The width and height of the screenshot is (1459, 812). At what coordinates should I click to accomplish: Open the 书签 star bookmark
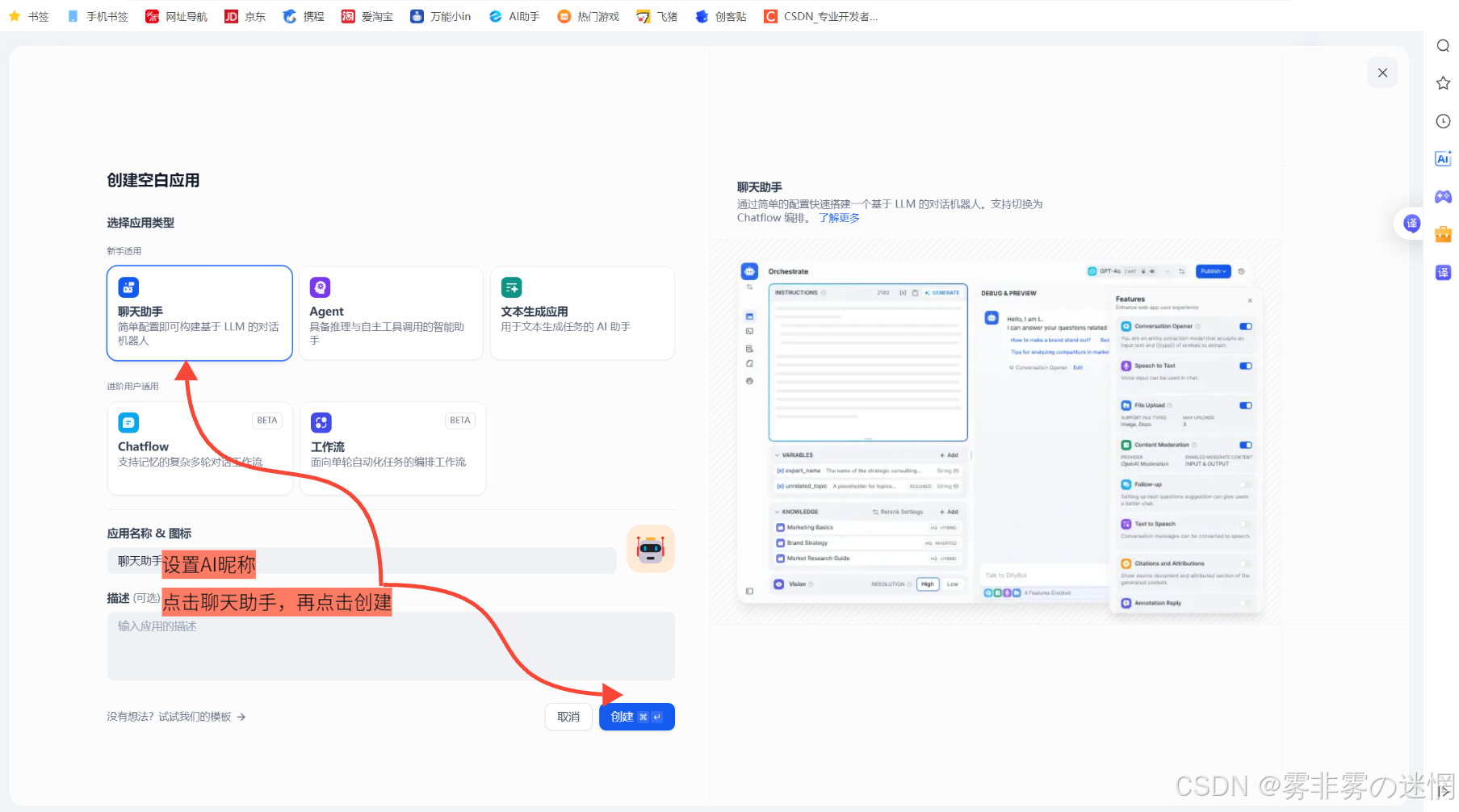29,16
